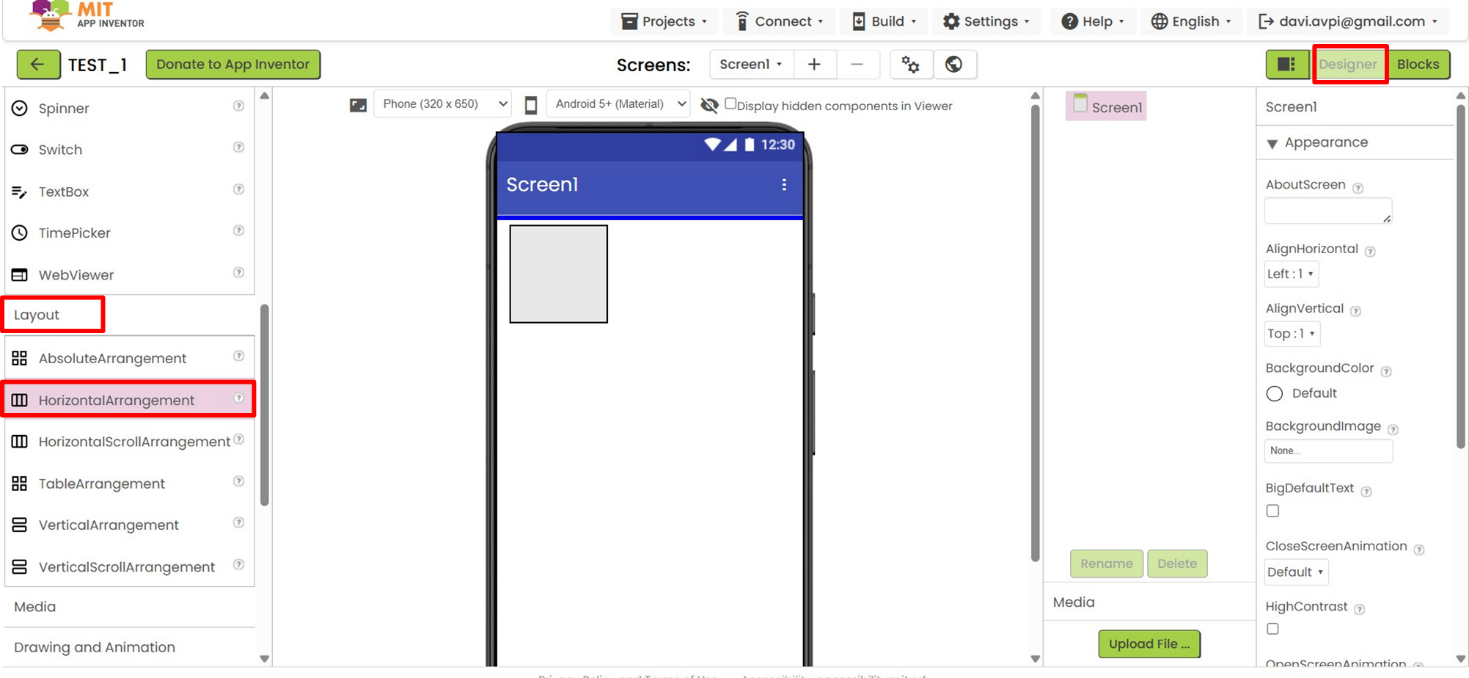Click the phone device icon before the Android theme dropdown
Image resolution: width=1469 pixels, height=678 pixels.
pyautogui.click(x=531, y=104)
